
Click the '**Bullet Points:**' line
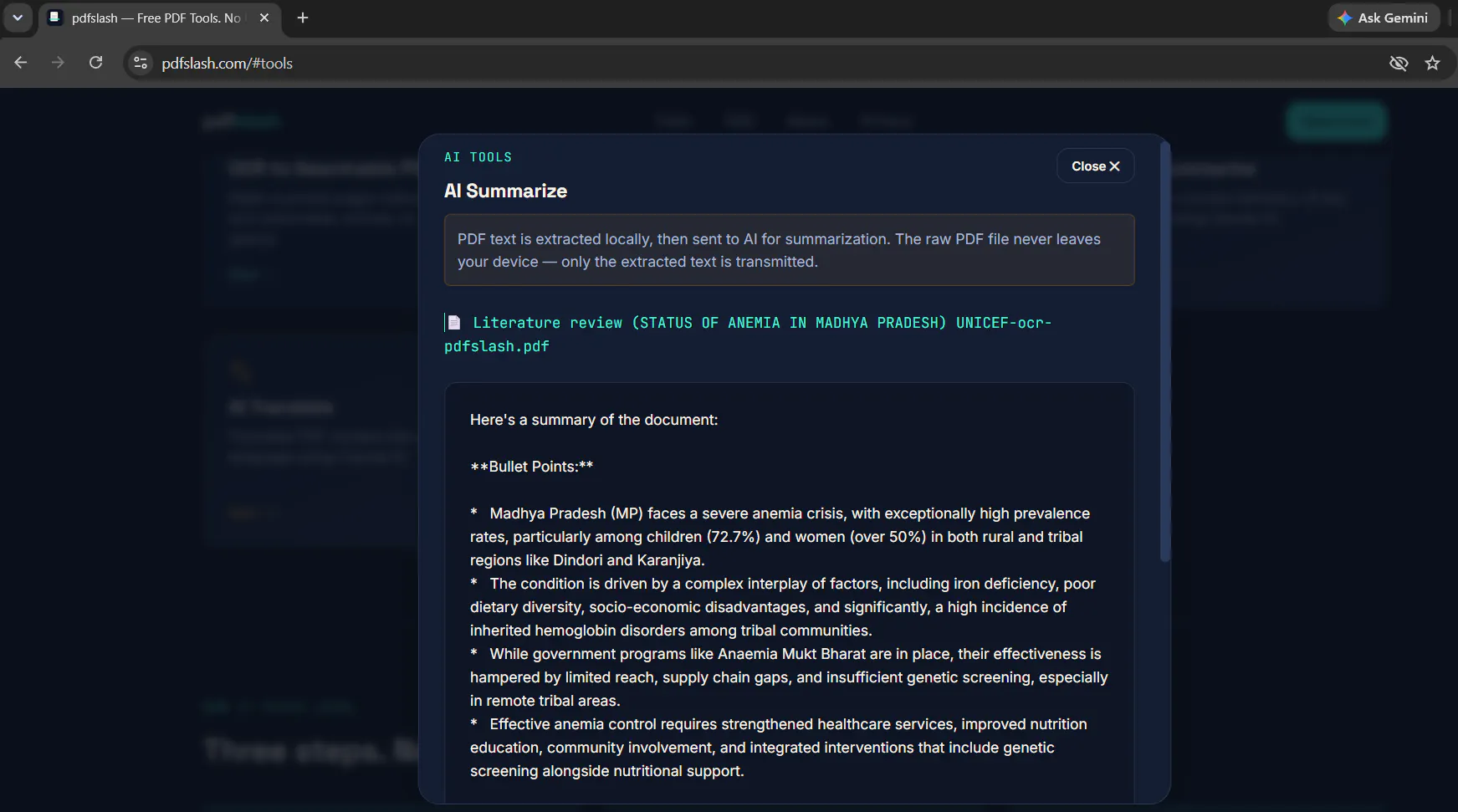point(531,467)
